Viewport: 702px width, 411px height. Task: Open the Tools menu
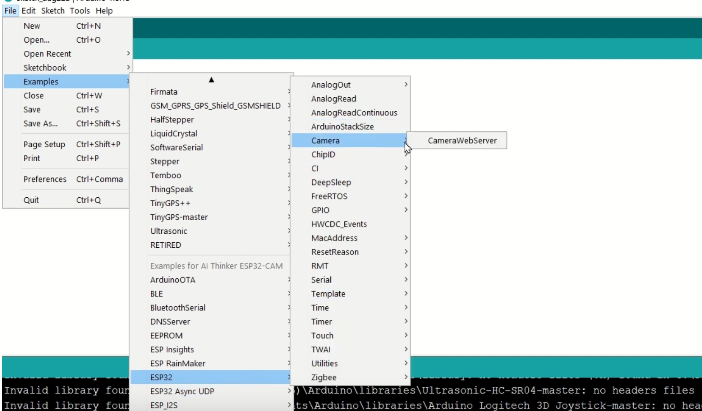tap(80, 11)
